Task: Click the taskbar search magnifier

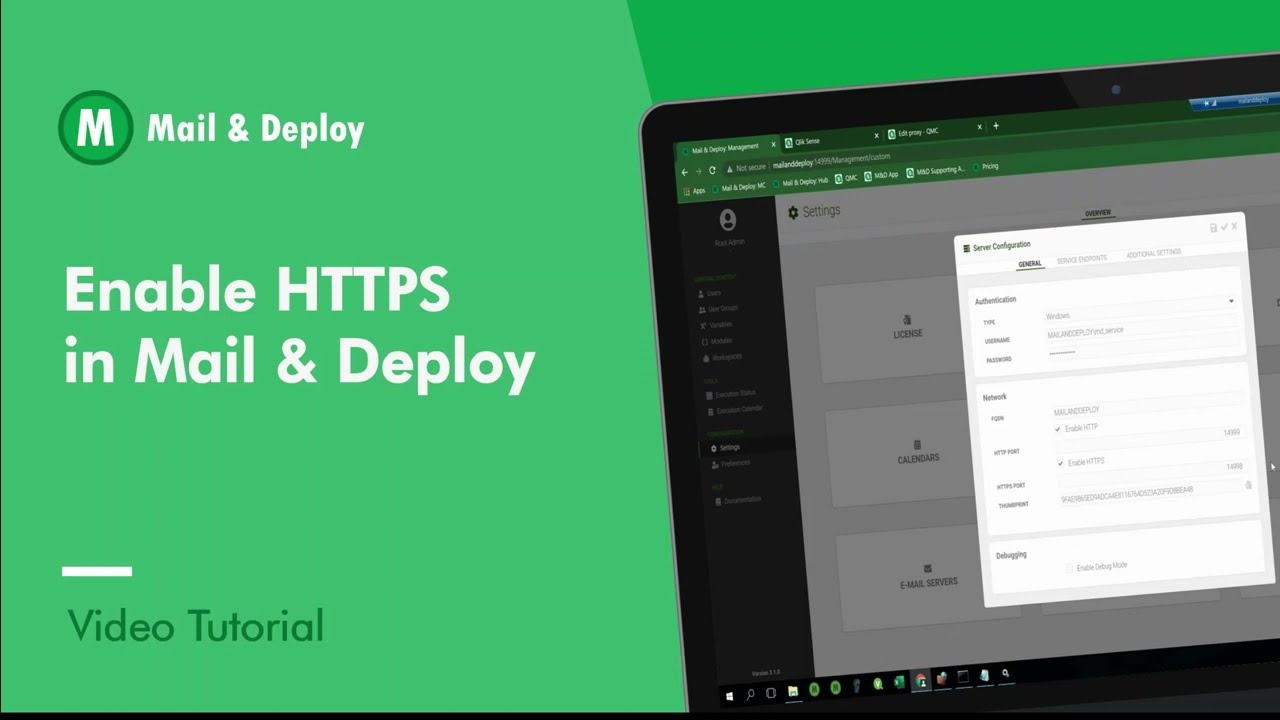Action: [x=750, y=693]
